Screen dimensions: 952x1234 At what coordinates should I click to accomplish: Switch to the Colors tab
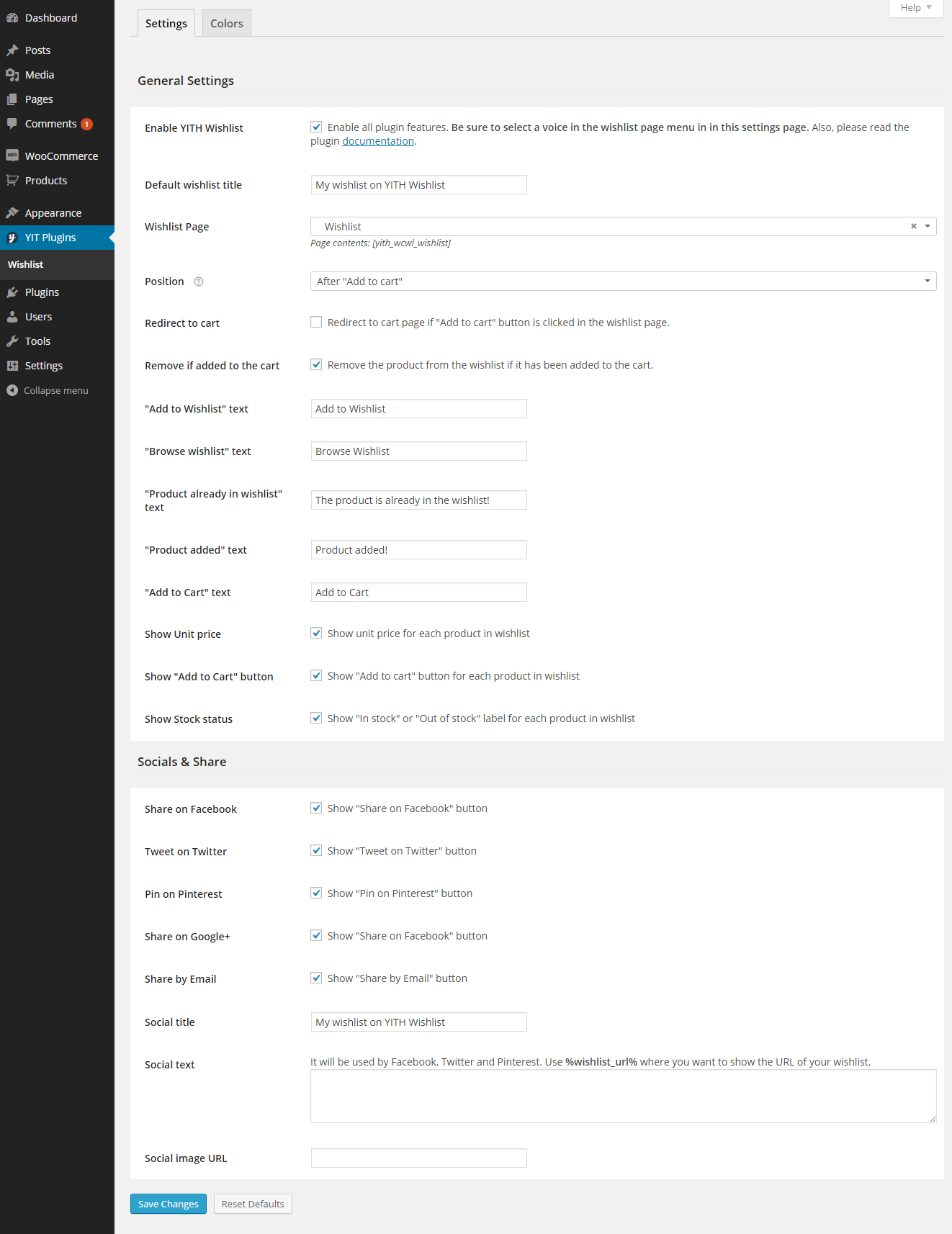(x=226, y=24)
